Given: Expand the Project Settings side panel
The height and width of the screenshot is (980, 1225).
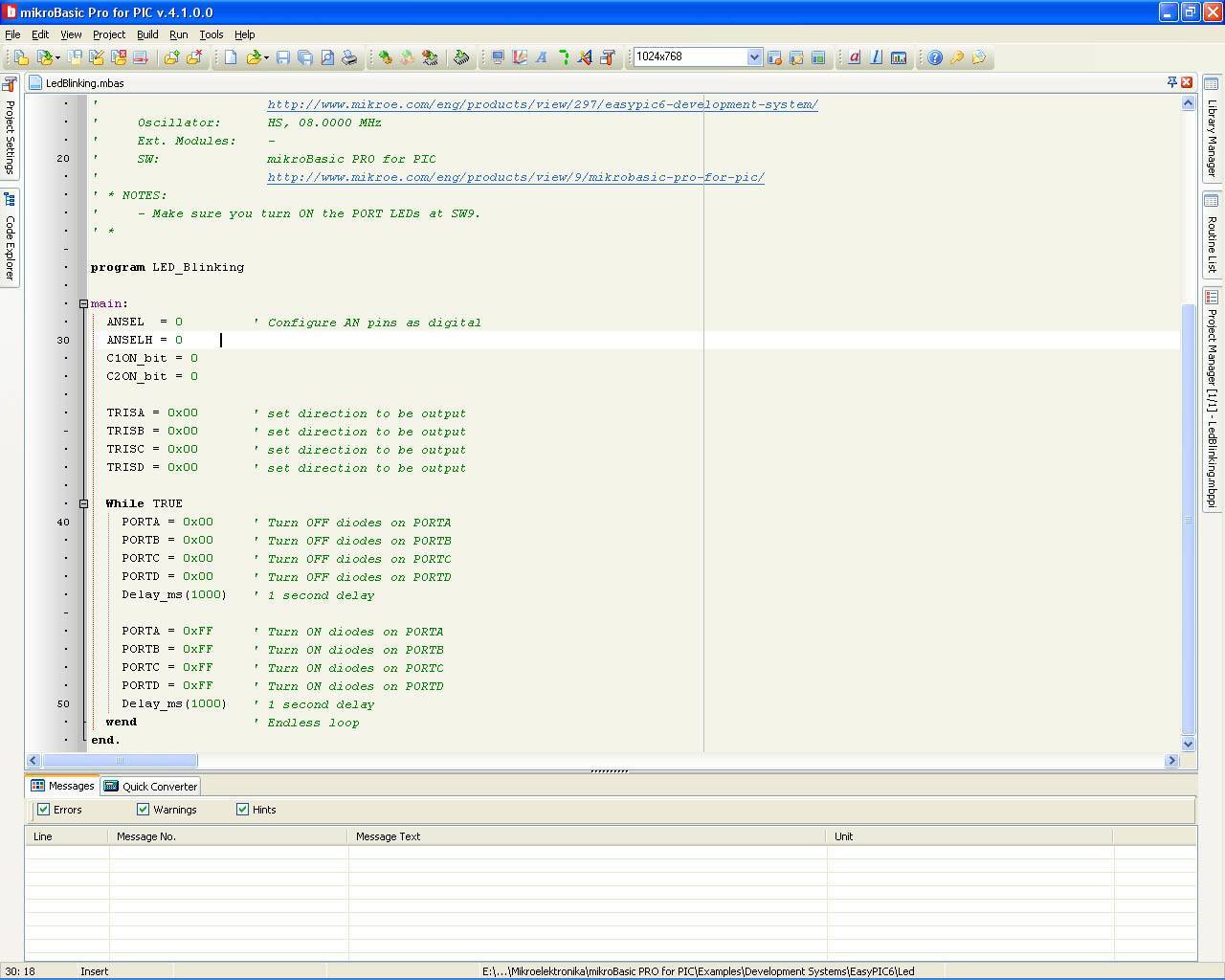Looking at the screenshot, I should pyautogui.click(x=10, y=125).
